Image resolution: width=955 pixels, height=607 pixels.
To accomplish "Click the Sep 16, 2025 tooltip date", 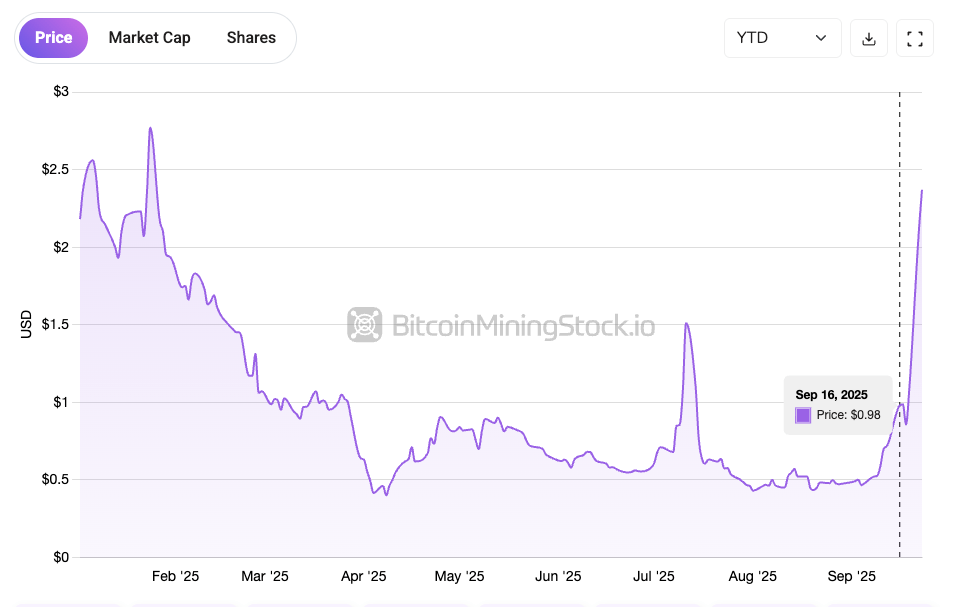I will 831,394.
